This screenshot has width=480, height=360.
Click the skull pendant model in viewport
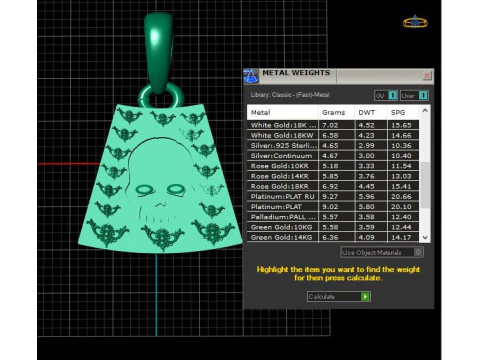tap(160, 178)
